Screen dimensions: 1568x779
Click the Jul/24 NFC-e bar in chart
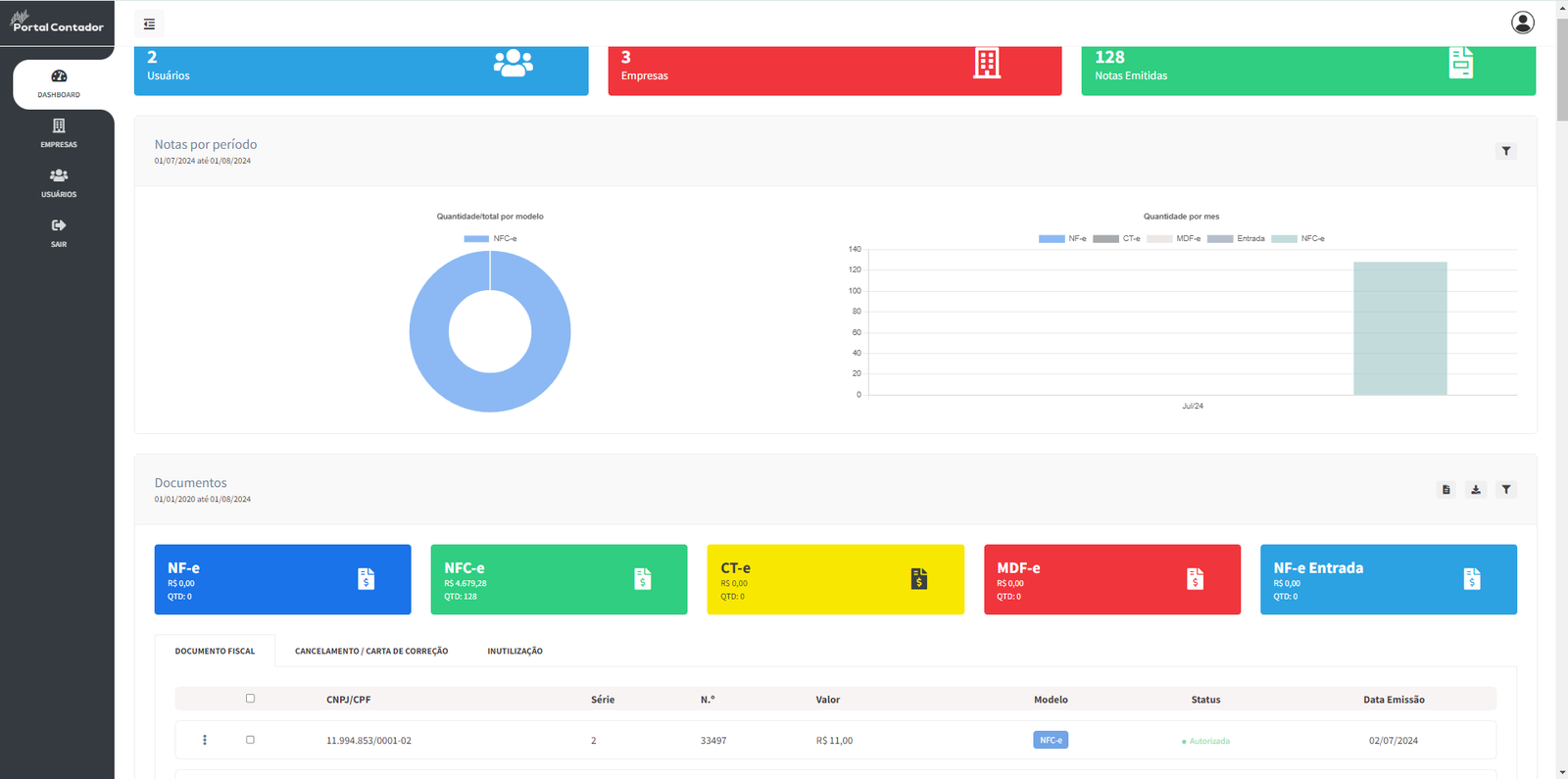[x=1399, y=329]
